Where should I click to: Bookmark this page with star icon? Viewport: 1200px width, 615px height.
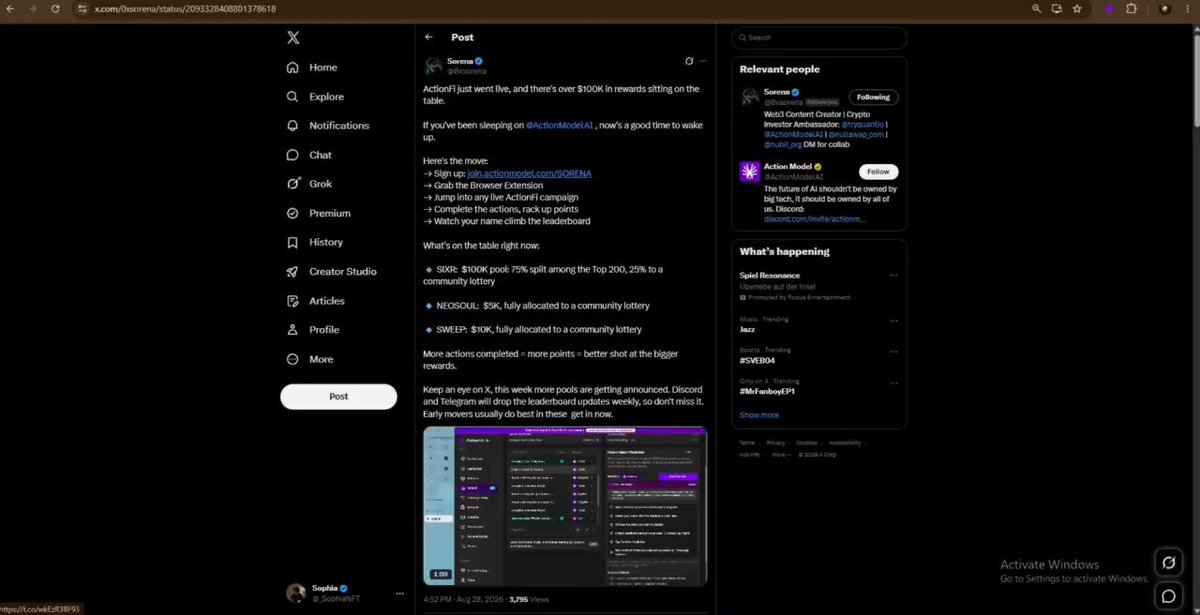pyautogui.click(x=1078, y=8)
